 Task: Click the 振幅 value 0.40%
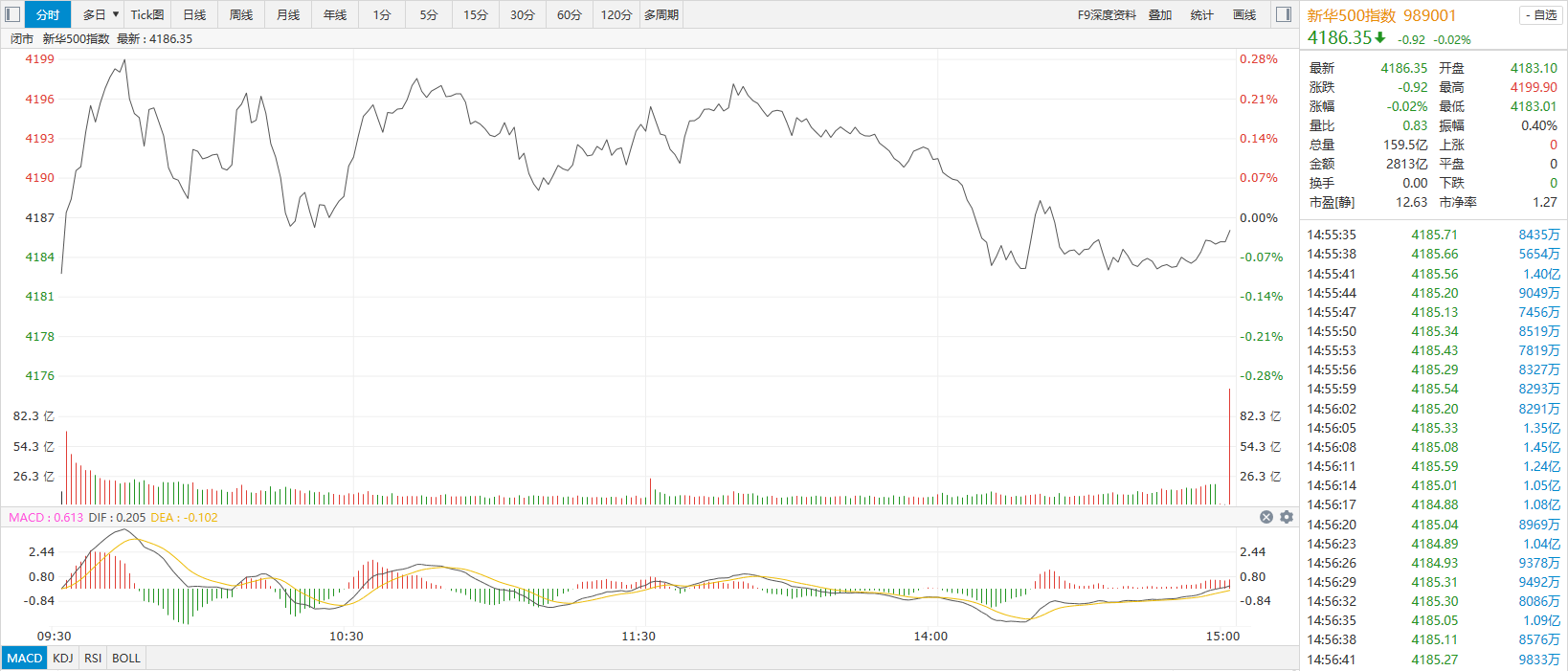pyautogui.click(x=1538, y=125)
